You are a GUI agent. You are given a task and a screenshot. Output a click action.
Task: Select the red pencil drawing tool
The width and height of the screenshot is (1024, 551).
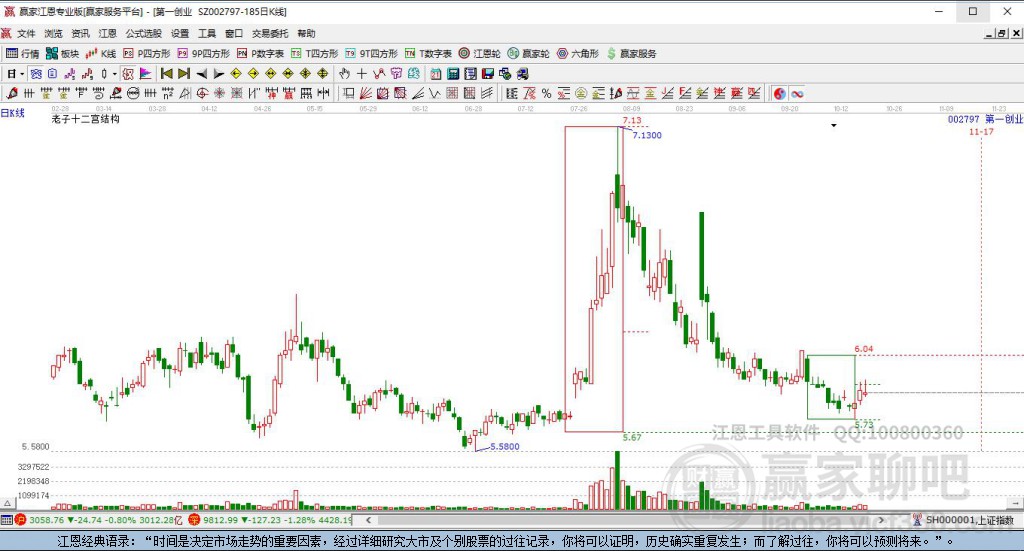click(12, 93)
